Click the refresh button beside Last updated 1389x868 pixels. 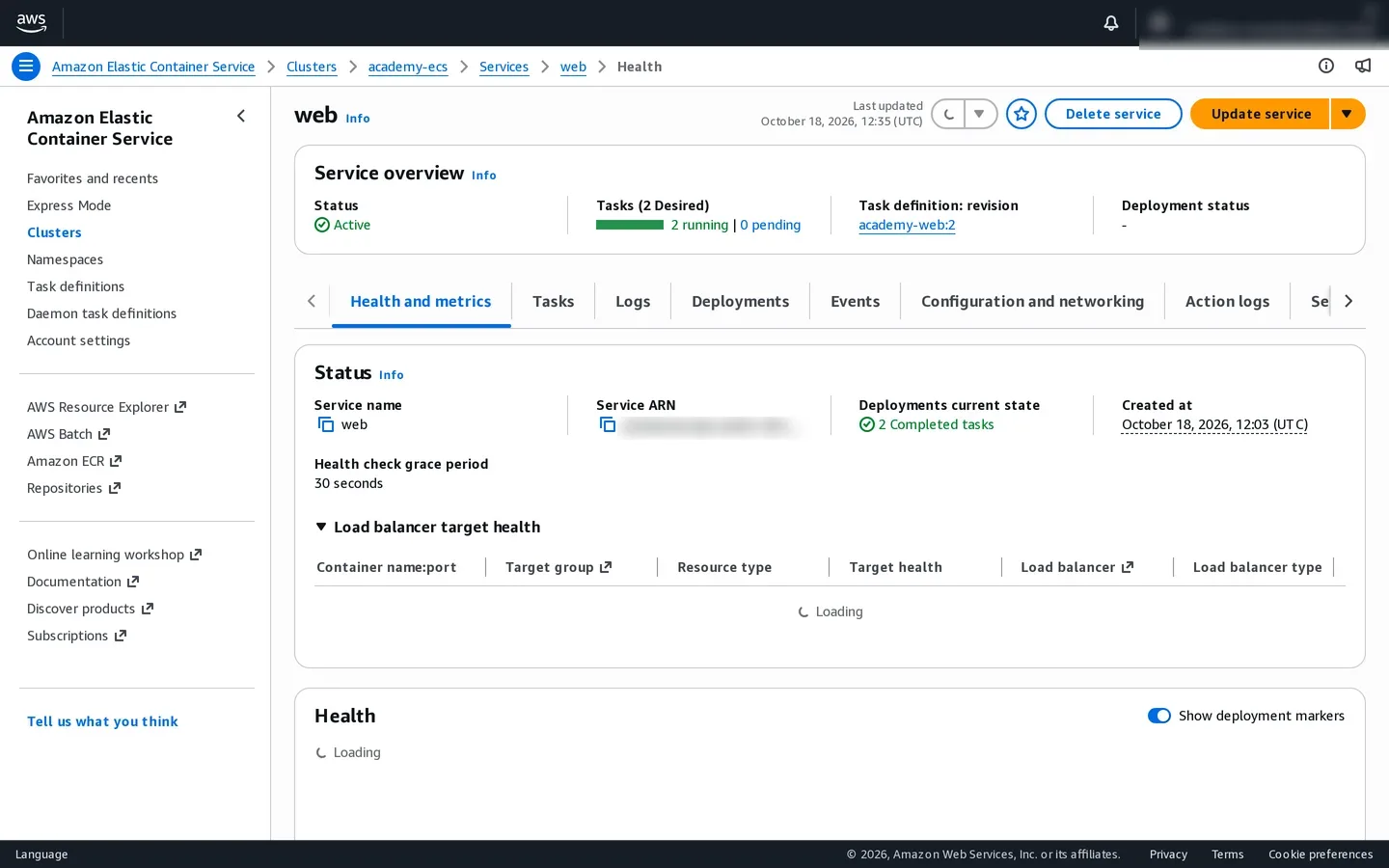pos(948,114)
